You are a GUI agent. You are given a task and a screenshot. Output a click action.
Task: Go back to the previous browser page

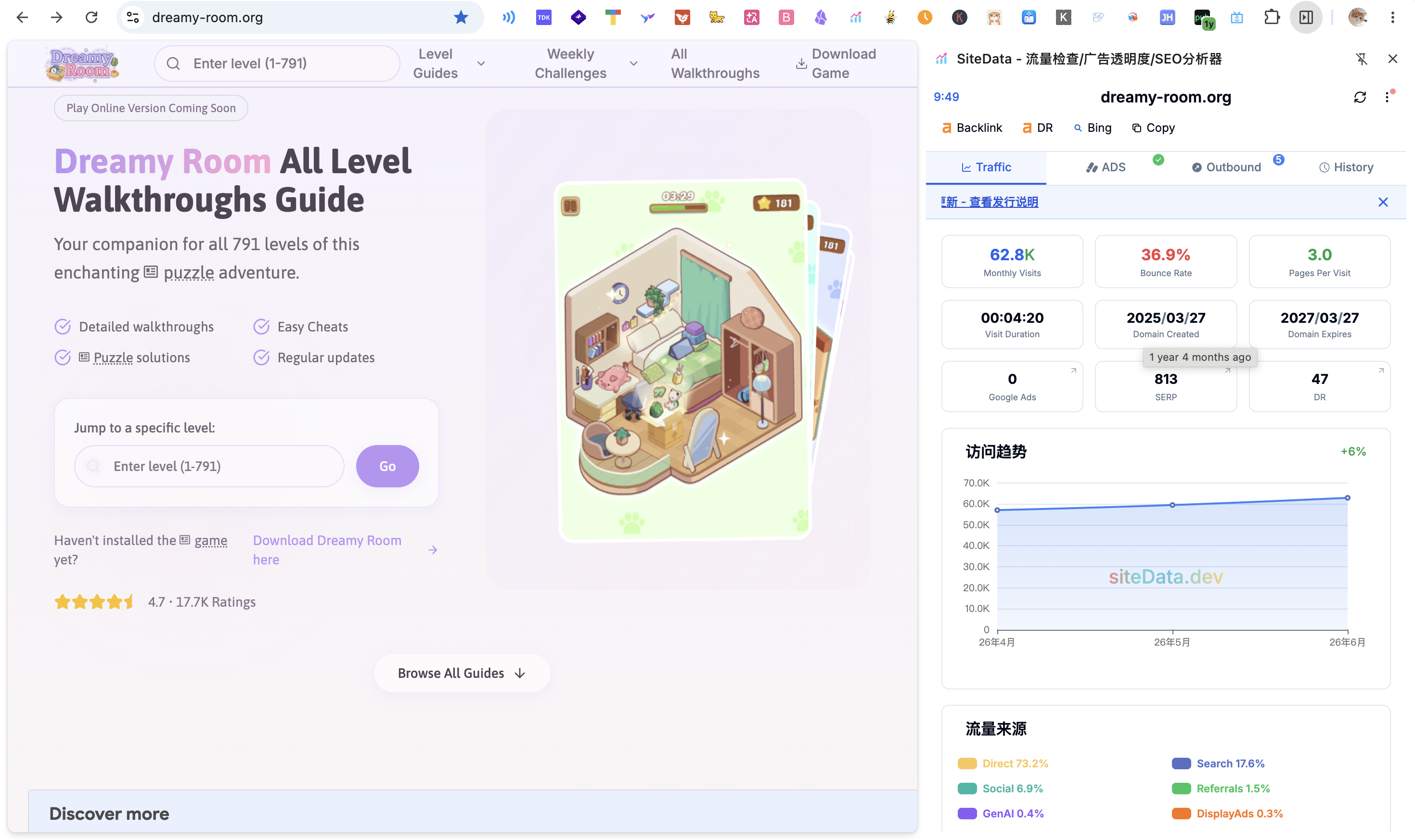[22, 17]
